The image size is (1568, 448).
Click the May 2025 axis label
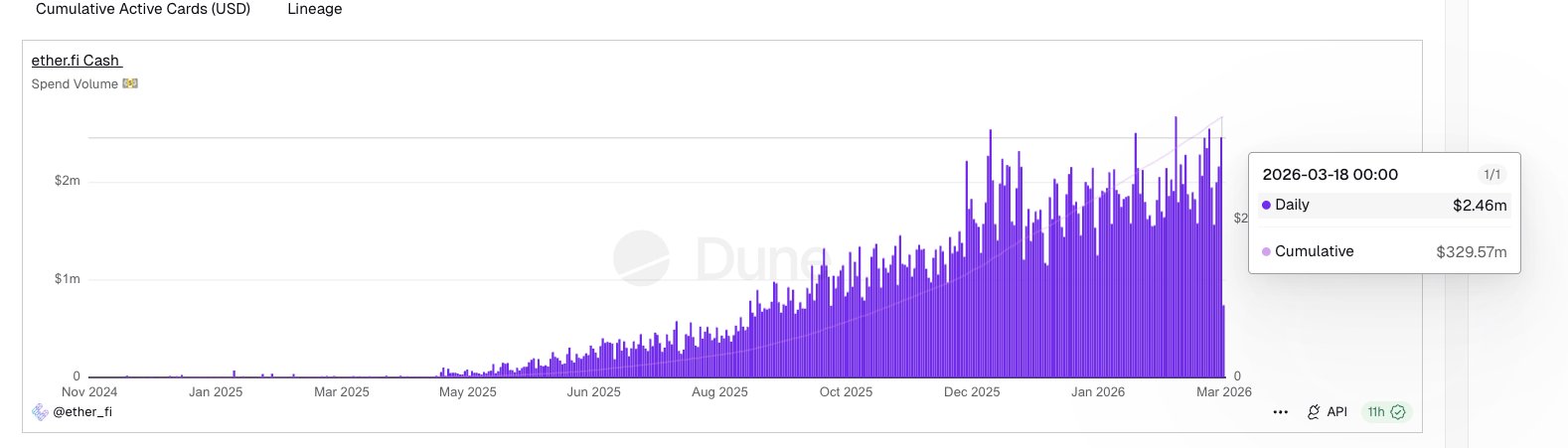pyautogui.click(x=468, y=392)
